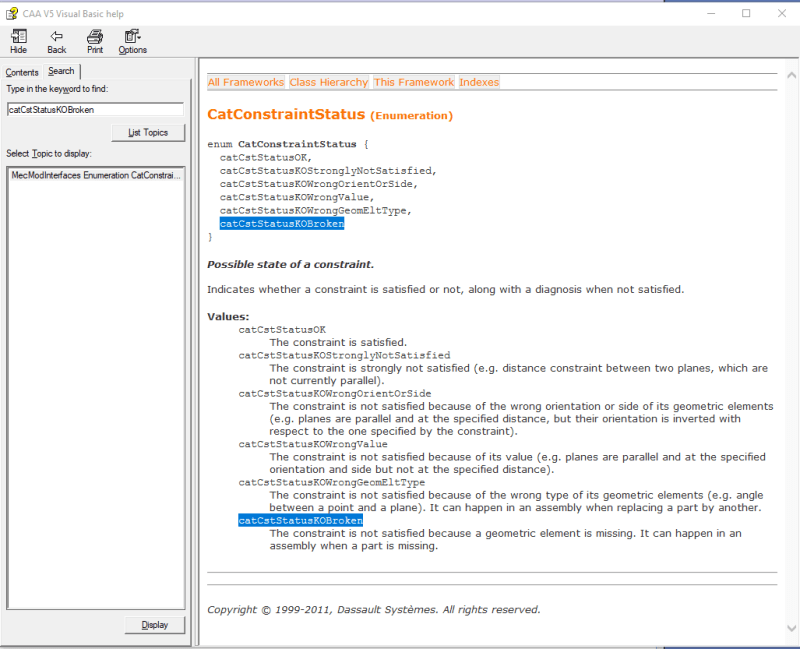Viewport: 800px width, 649px height.
Task: Click 'The constraint is satisfied.' description
Action: 338,342
